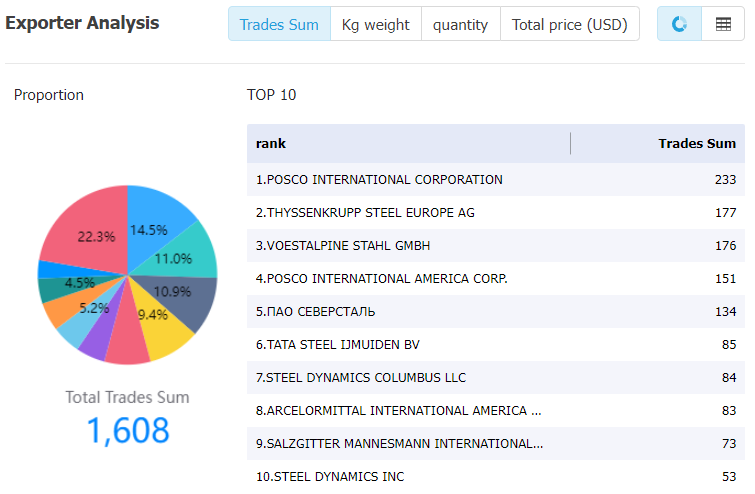Click the 'Exporter Analysis' heading
The width and height of the screenshot is (755, 494).
[x=82, y=23]
